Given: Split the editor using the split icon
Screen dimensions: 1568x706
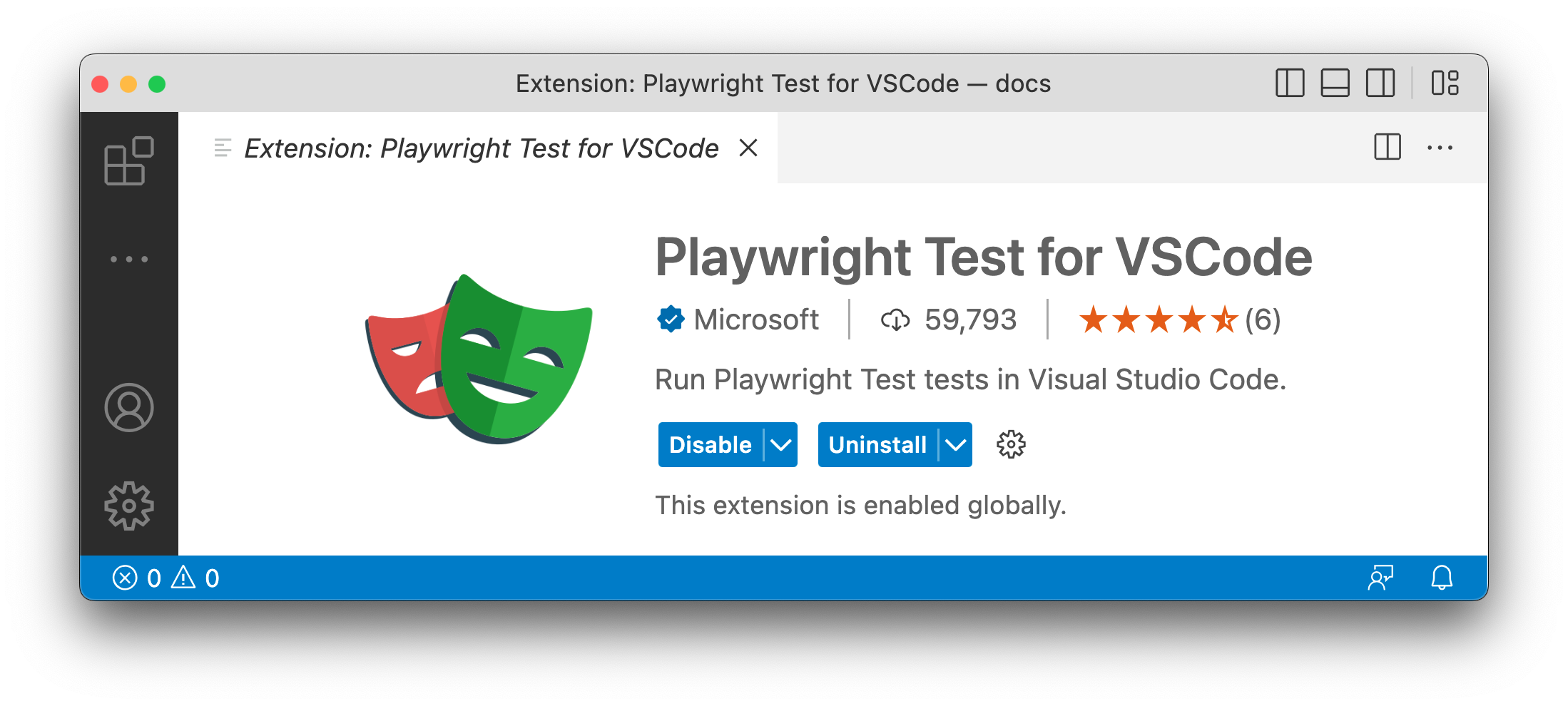Looking at the screenshot, I should tap(1386, 148).
